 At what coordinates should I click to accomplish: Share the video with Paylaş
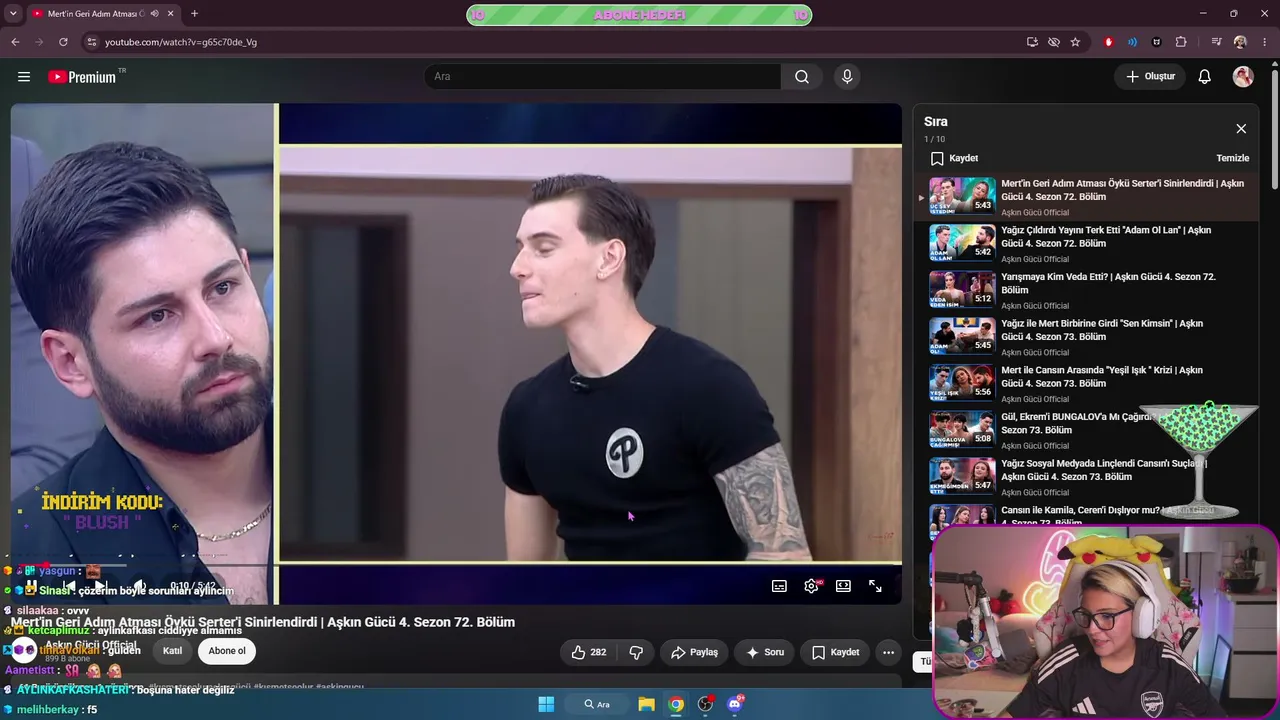694,652
